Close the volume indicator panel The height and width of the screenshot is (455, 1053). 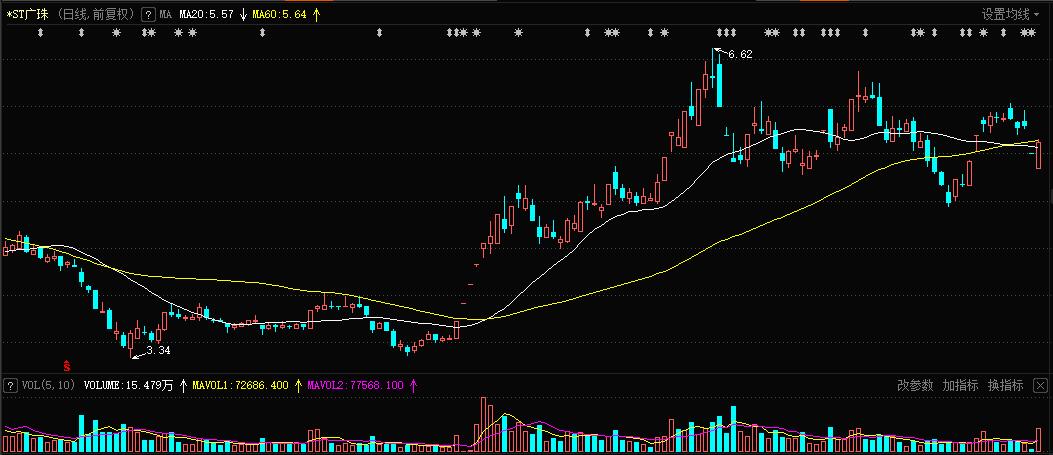[x=1040, y=385]
